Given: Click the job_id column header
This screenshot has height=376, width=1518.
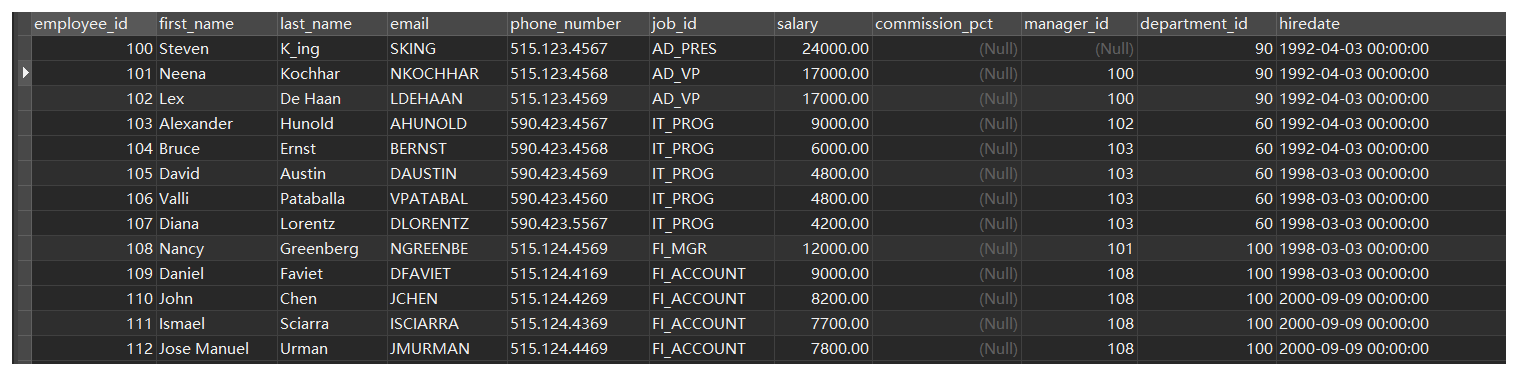Looking at the screenshot, I should pos(711,24).
